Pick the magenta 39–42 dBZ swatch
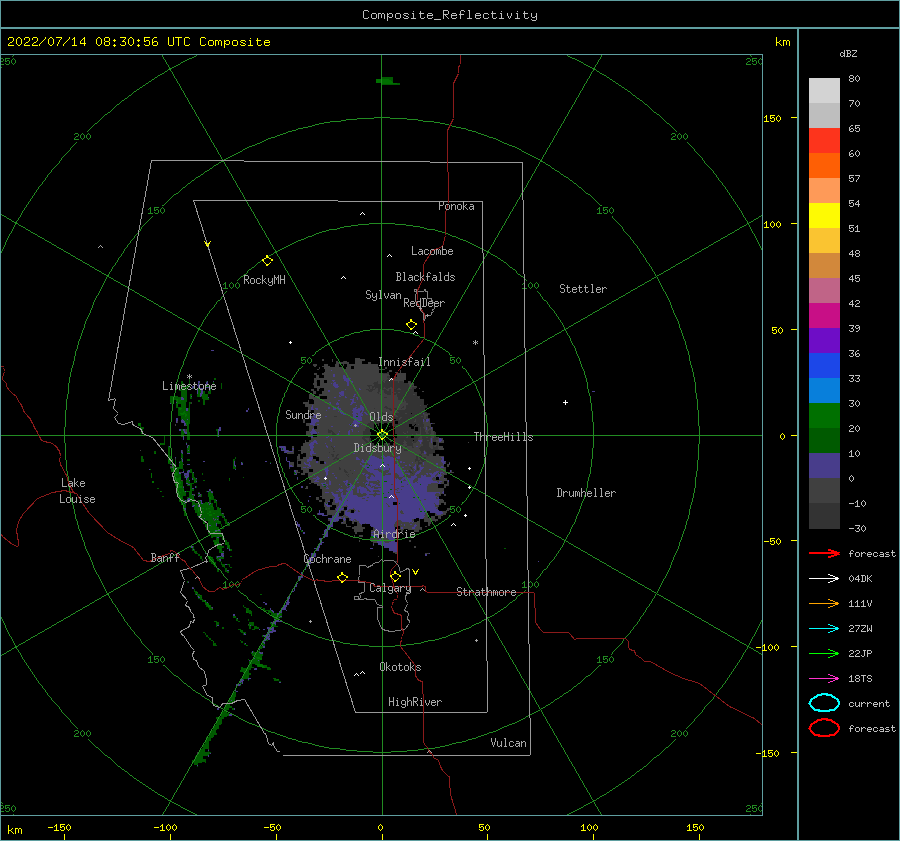 click(x=824, y=315)
